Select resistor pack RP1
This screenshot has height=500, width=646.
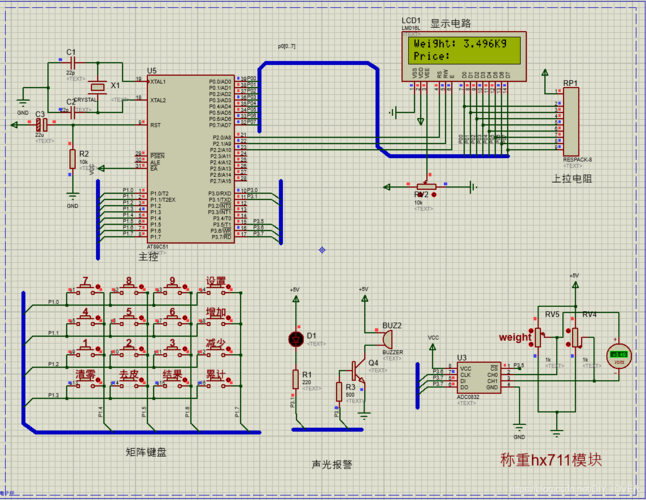pos(571,121)
